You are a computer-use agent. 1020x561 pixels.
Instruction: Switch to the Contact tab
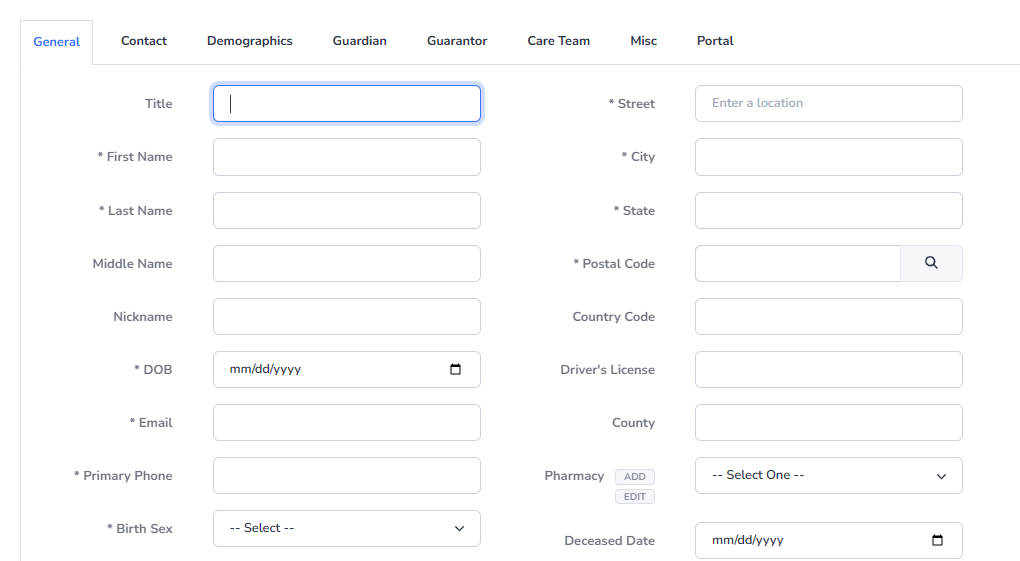[x=144, y=41]
